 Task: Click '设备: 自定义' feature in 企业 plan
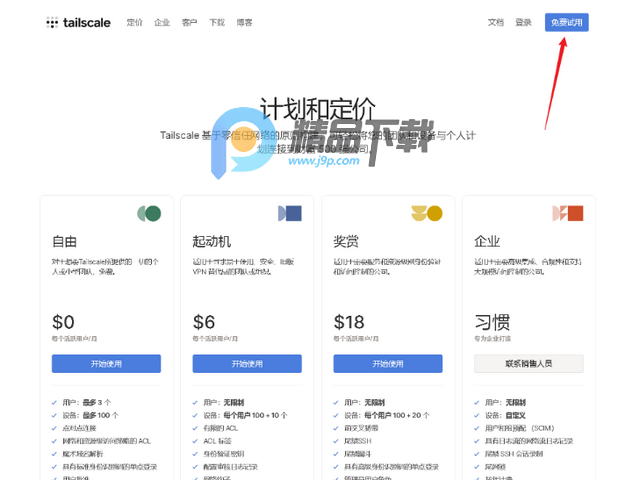(505, 416)
